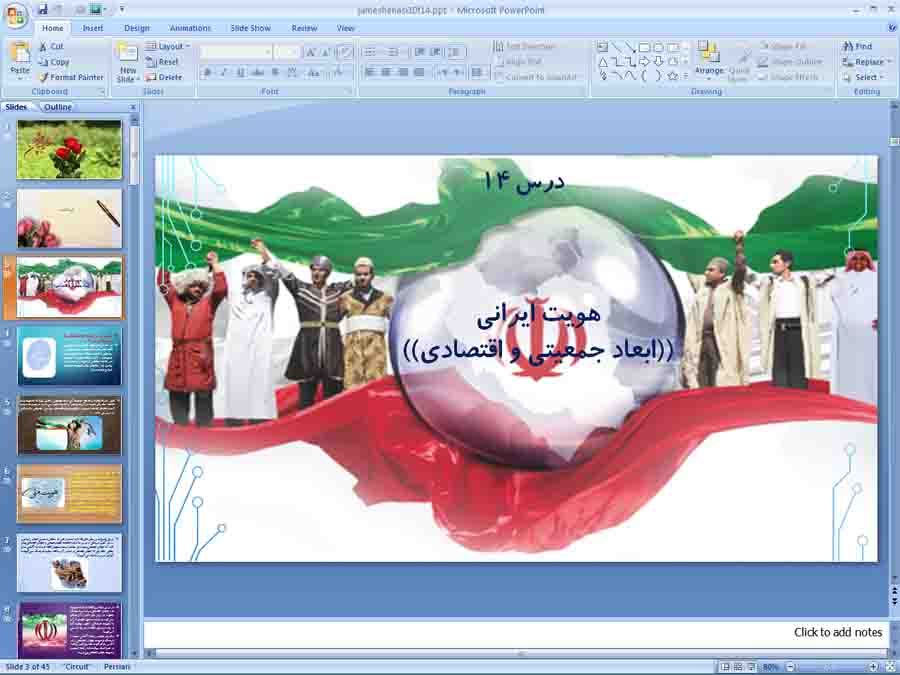Select slide 5 dark brown thumbnail
The height and width of the screenshot is (675, 900).
(x=69, y=425)
